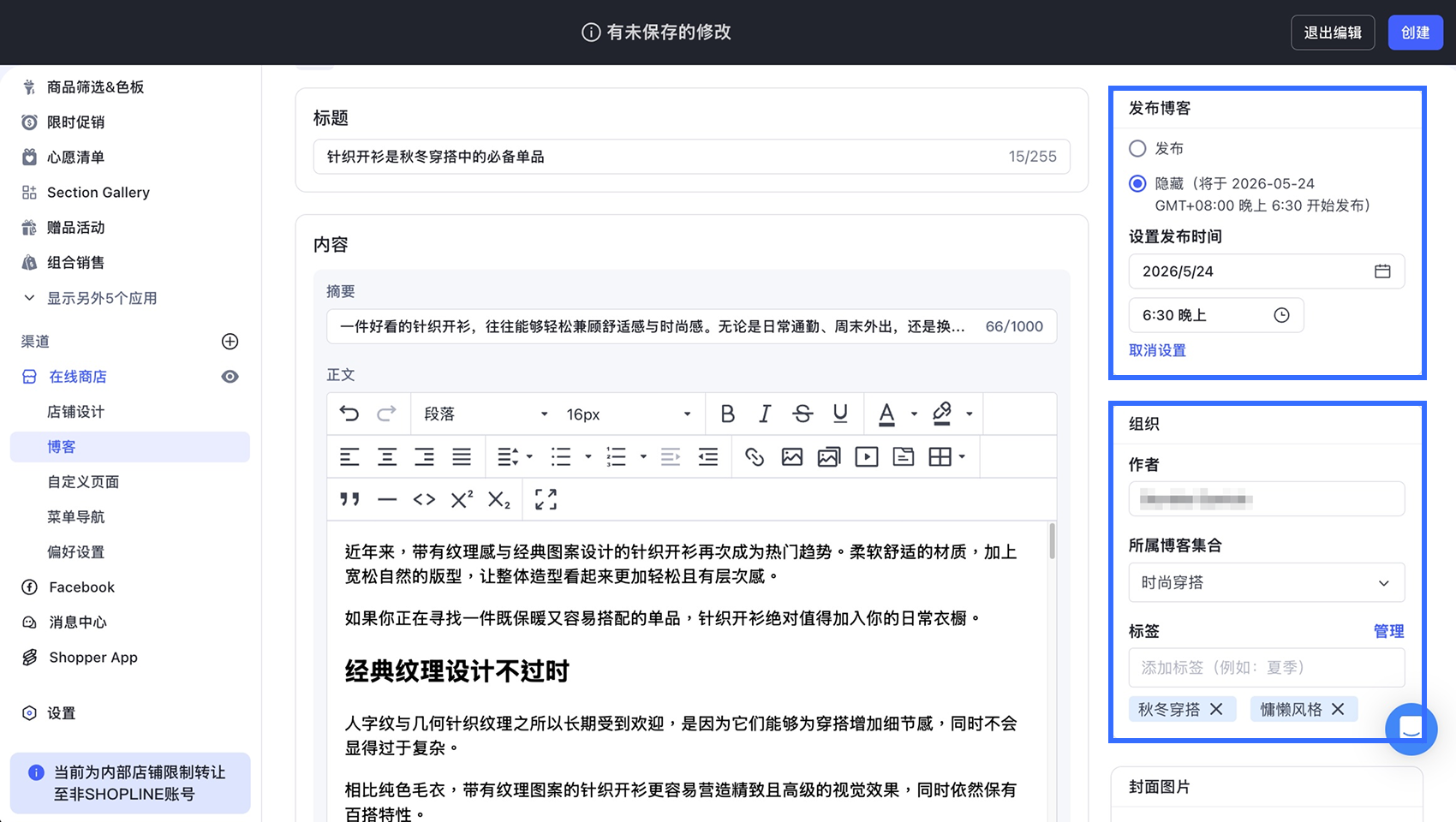Click the 取消设置 link
The image size is (1456, 822).
tap(1157, 350)
